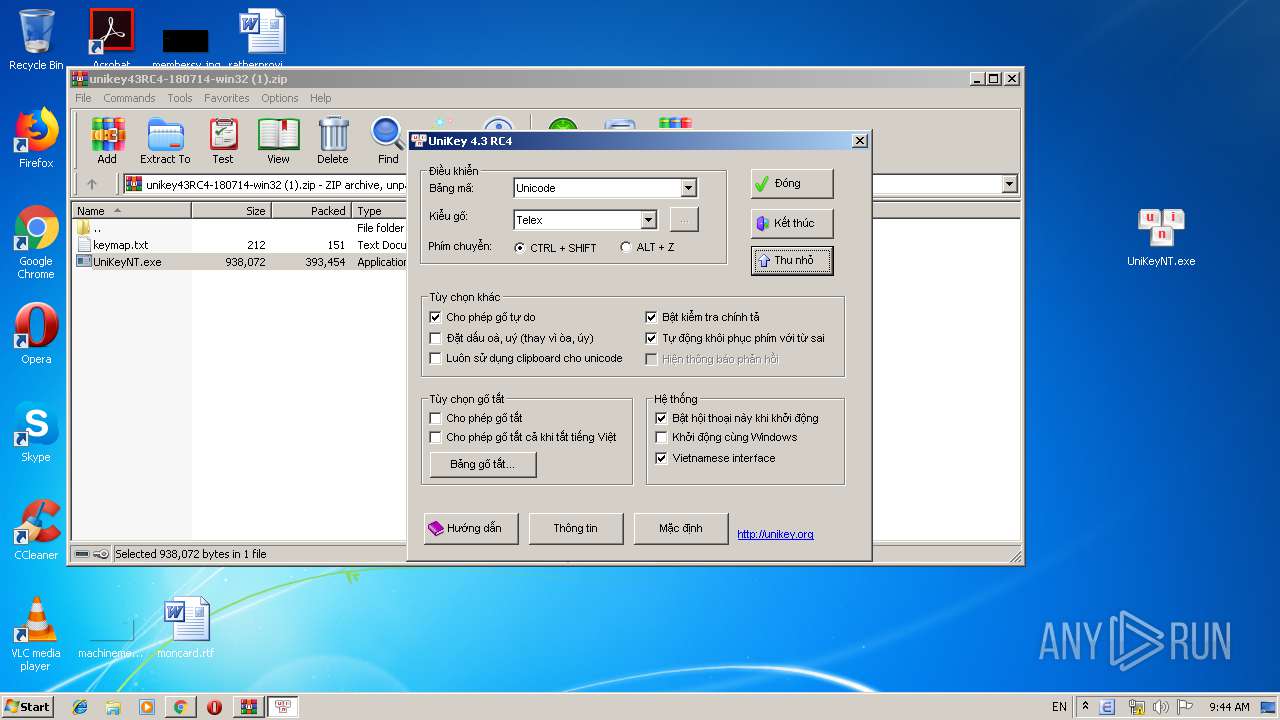Select keymap.txt in the WinRAR list
The image size is (1280, 720).
coord(121,245)
